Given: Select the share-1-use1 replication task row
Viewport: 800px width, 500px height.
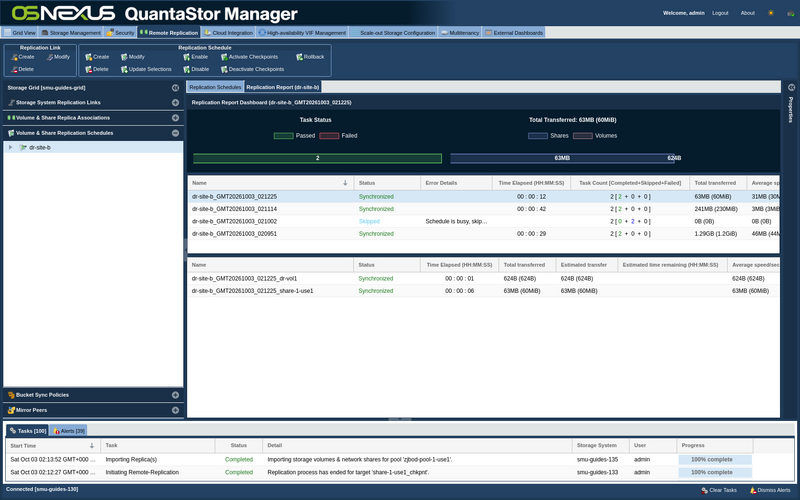Looking at the screenshot, I should pos(483,291).
